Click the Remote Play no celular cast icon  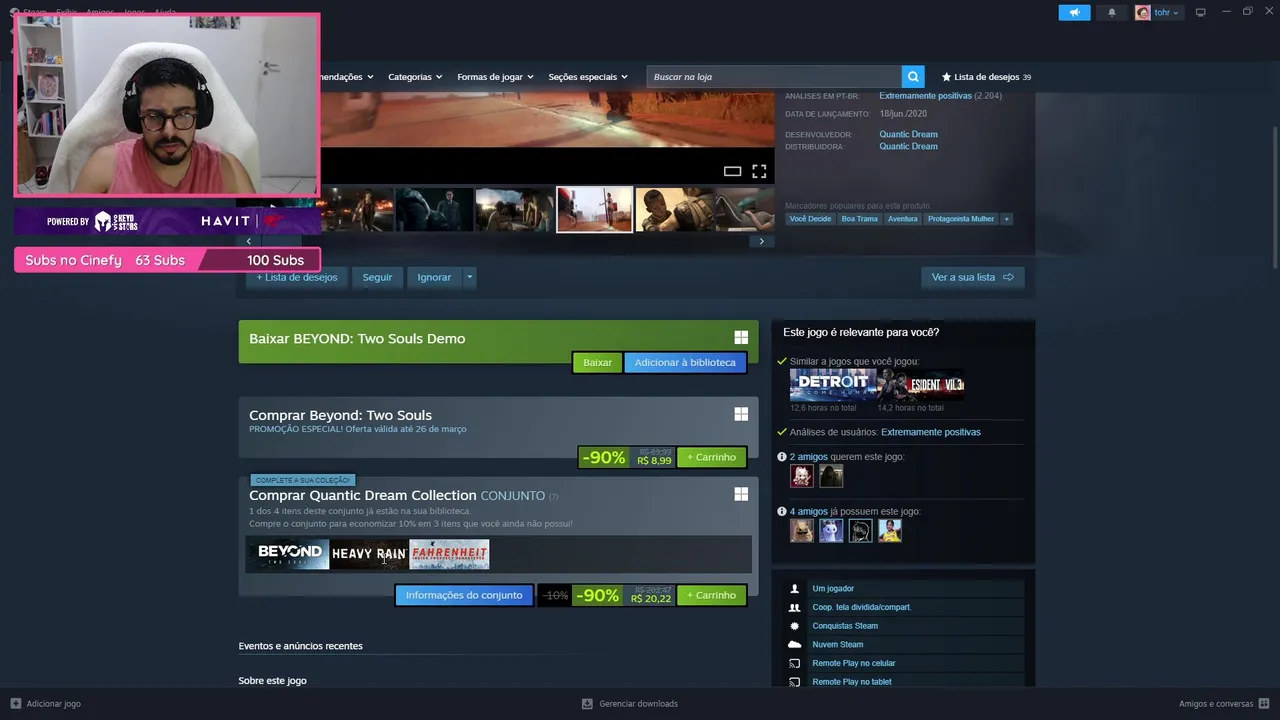(794, 663)
